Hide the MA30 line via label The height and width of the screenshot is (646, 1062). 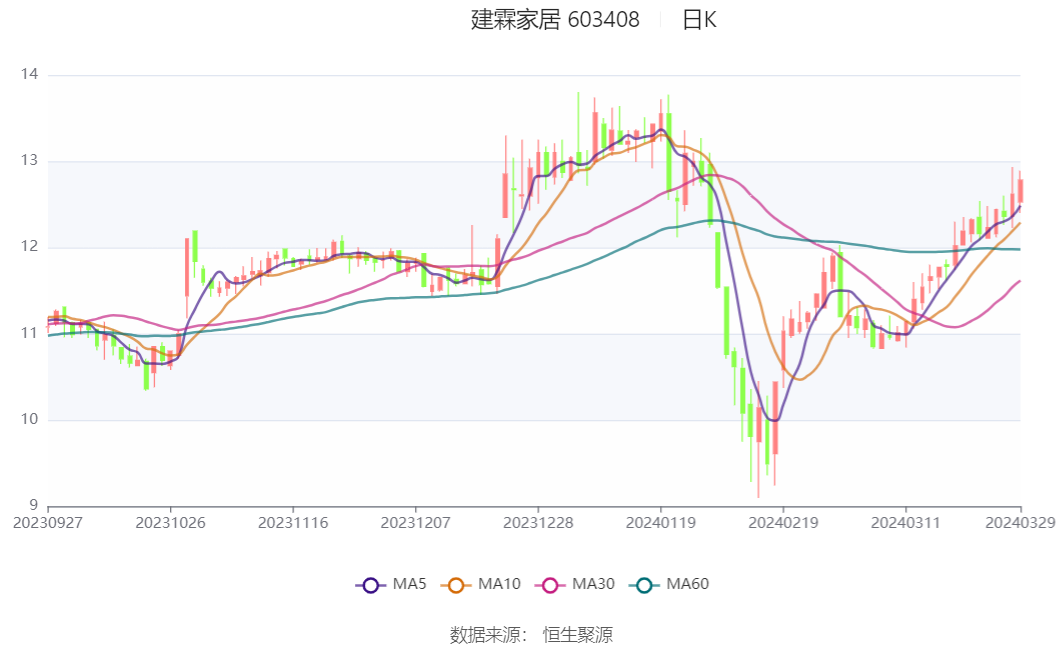click(593, 584)
